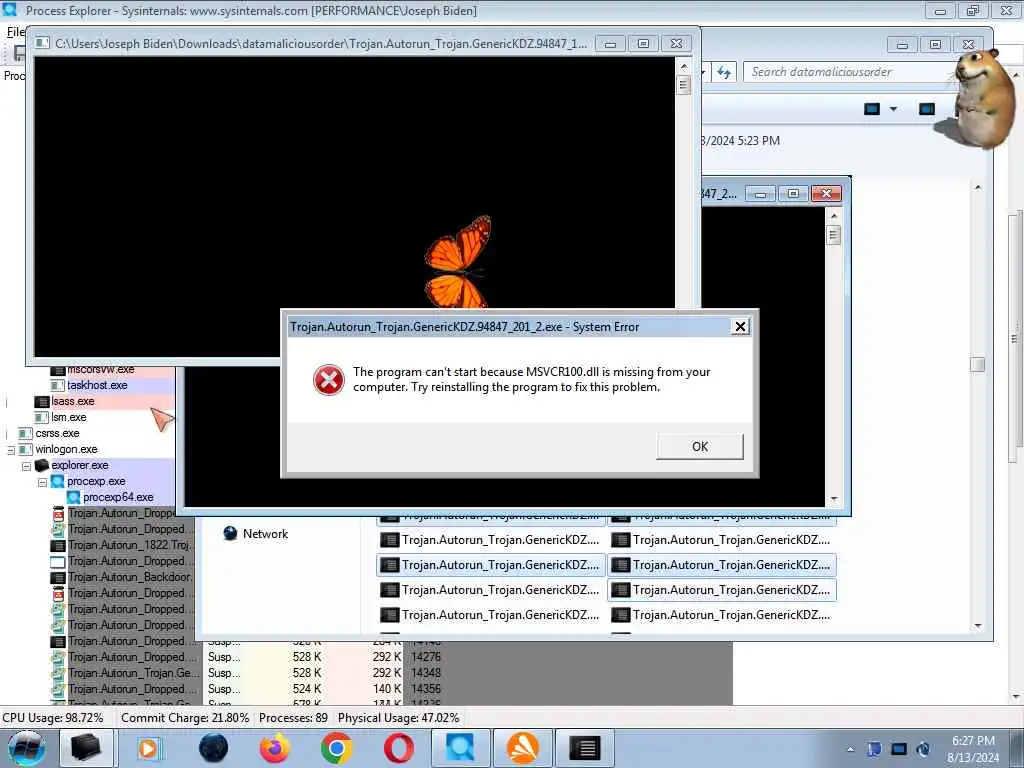Click the Explorer file list scrollbar thumb
The width and height of the screenshot is (1024, 768).
(978, 364)
